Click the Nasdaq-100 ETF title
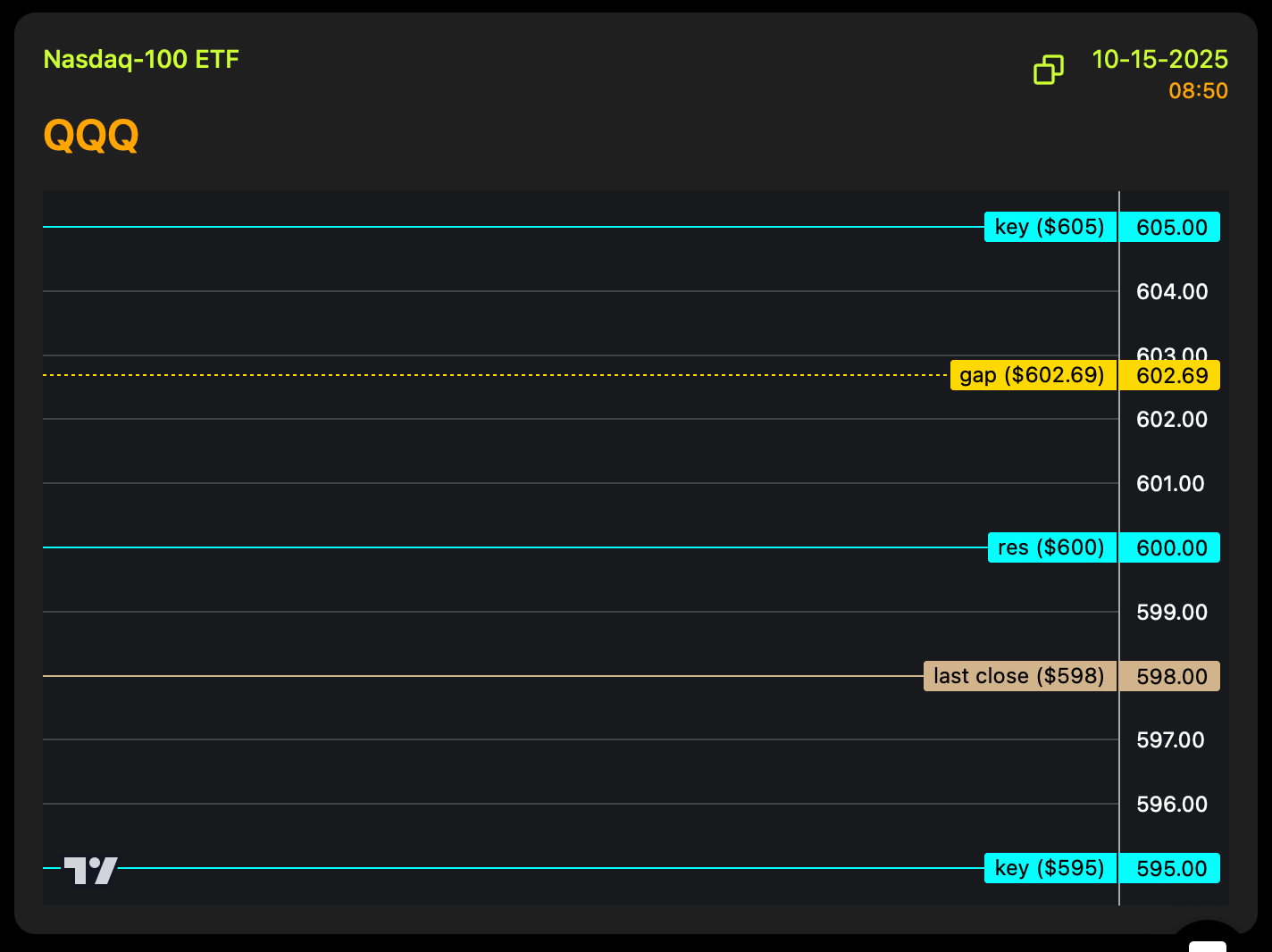Viewport: 1272px width, 952px height. pos(141,60)
